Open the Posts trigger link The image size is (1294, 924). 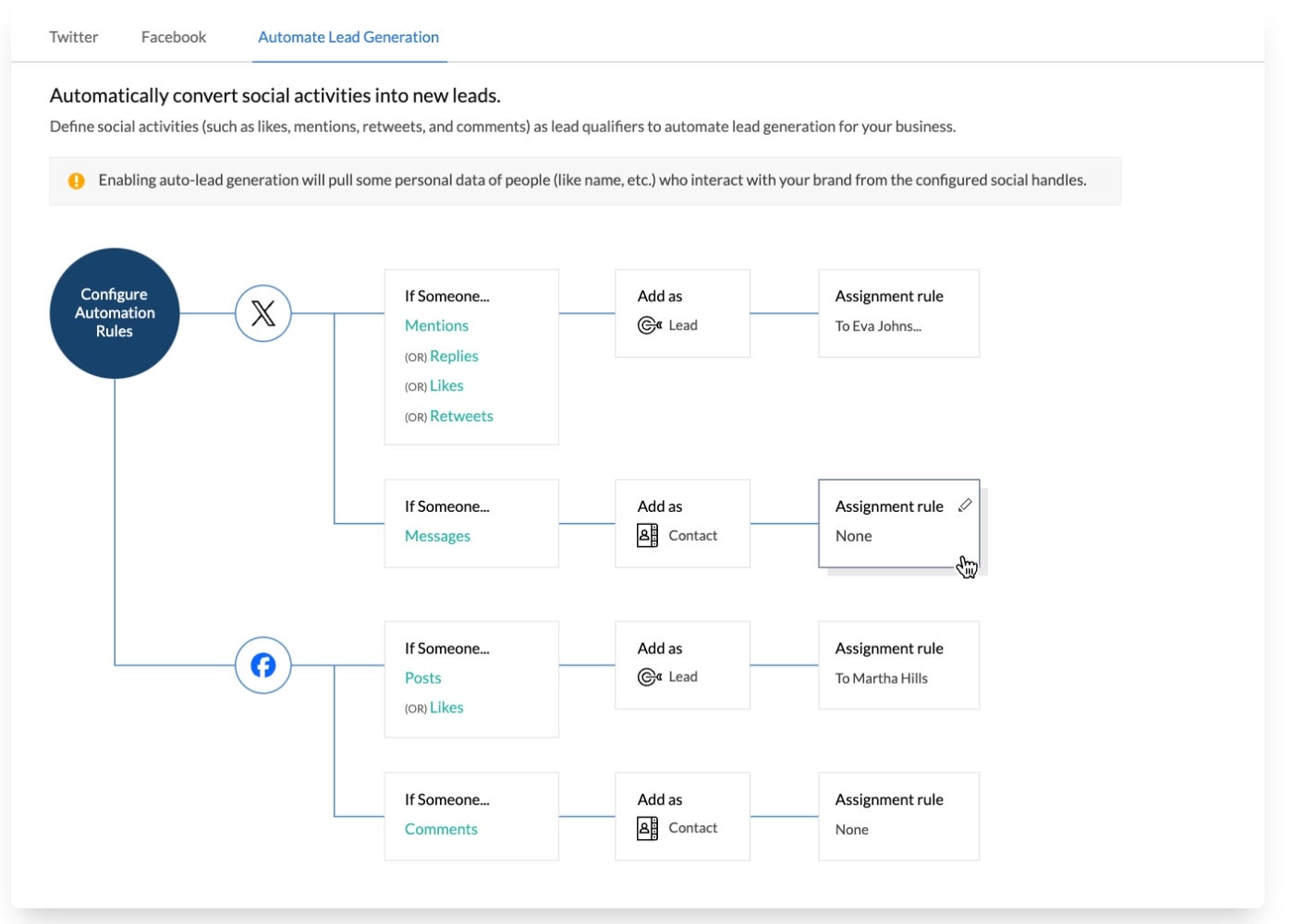tap(423, 677)
